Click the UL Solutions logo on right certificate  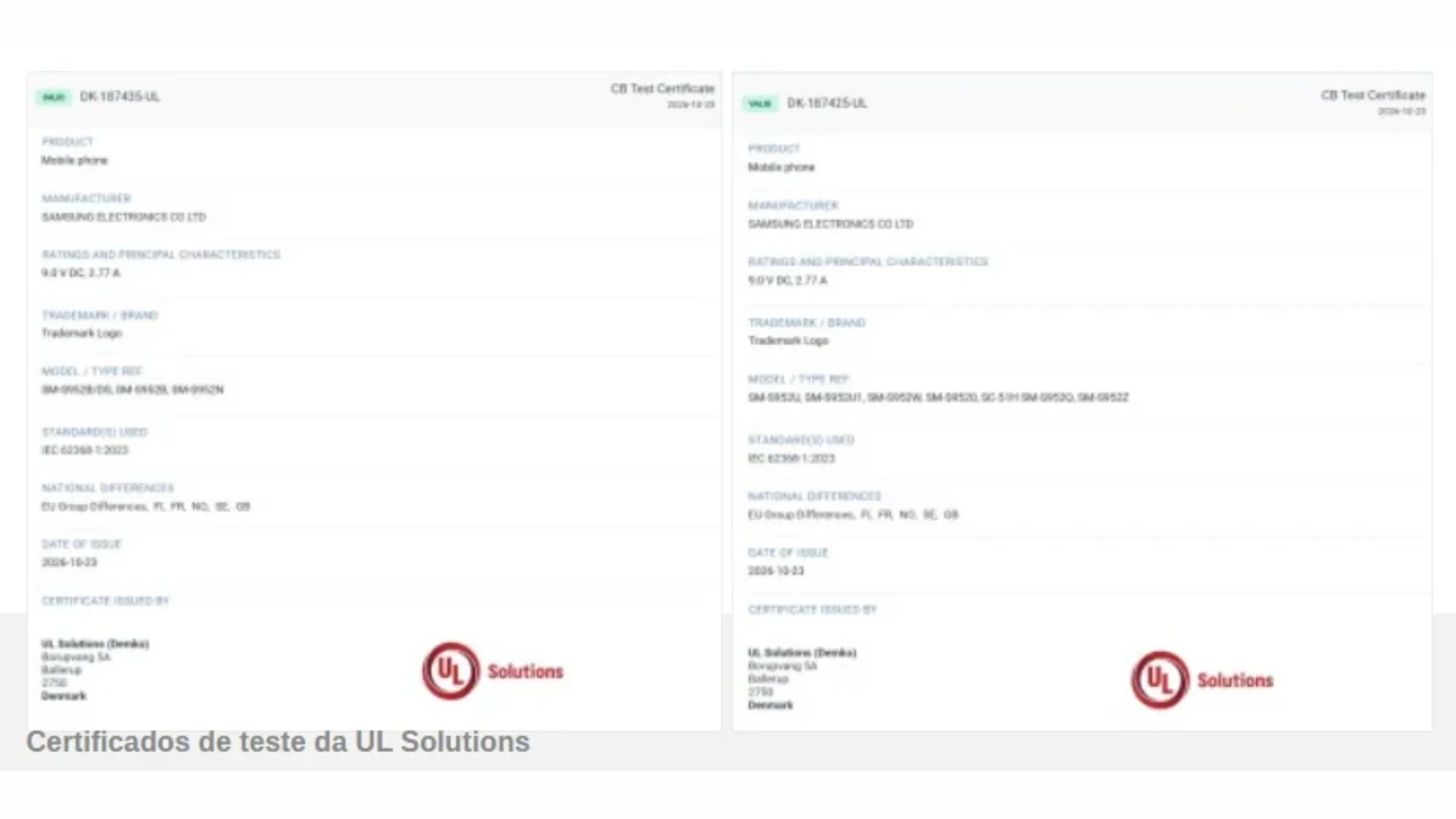1202,679
